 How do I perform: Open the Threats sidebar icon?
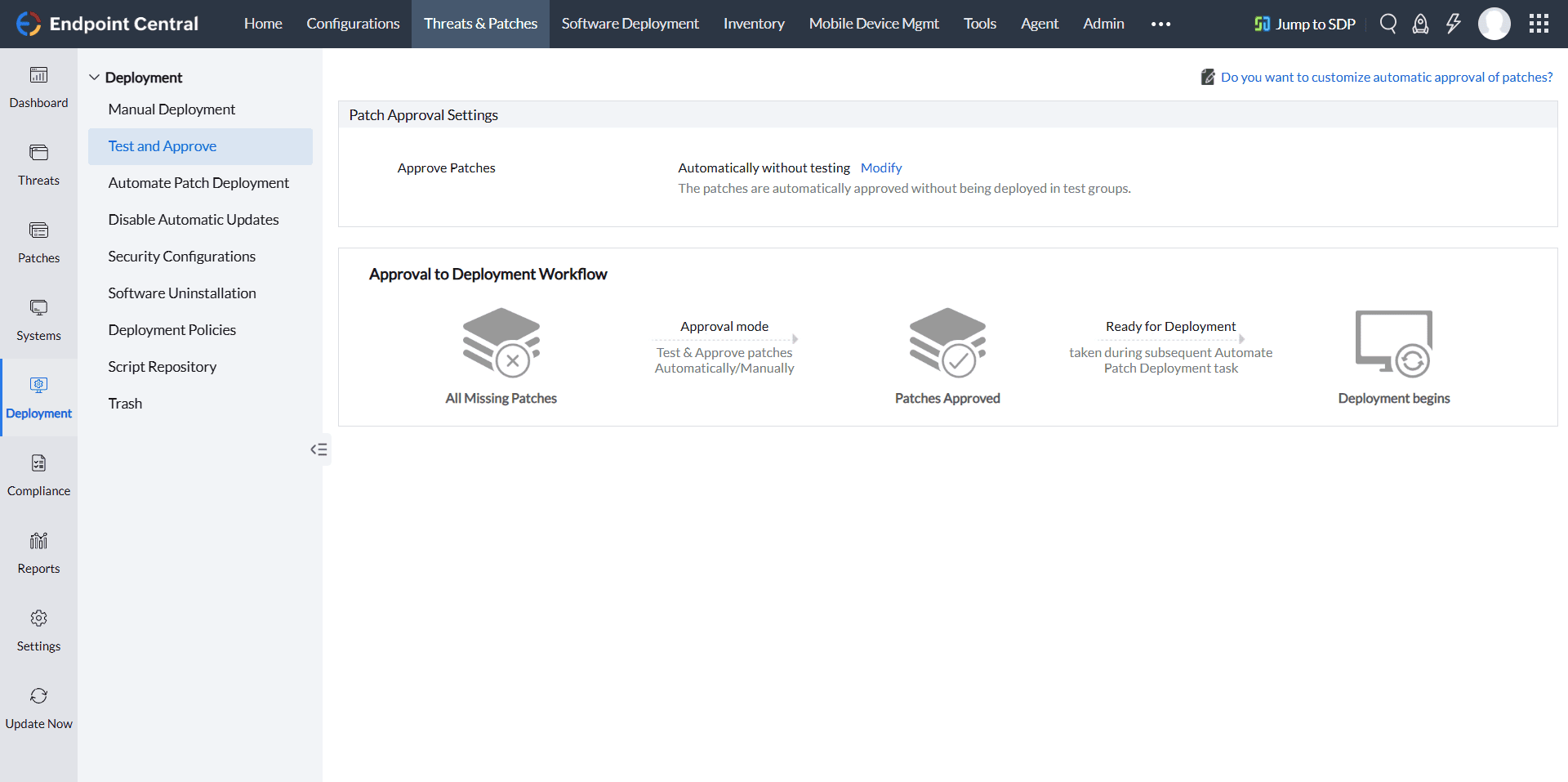tap(38, 153)
